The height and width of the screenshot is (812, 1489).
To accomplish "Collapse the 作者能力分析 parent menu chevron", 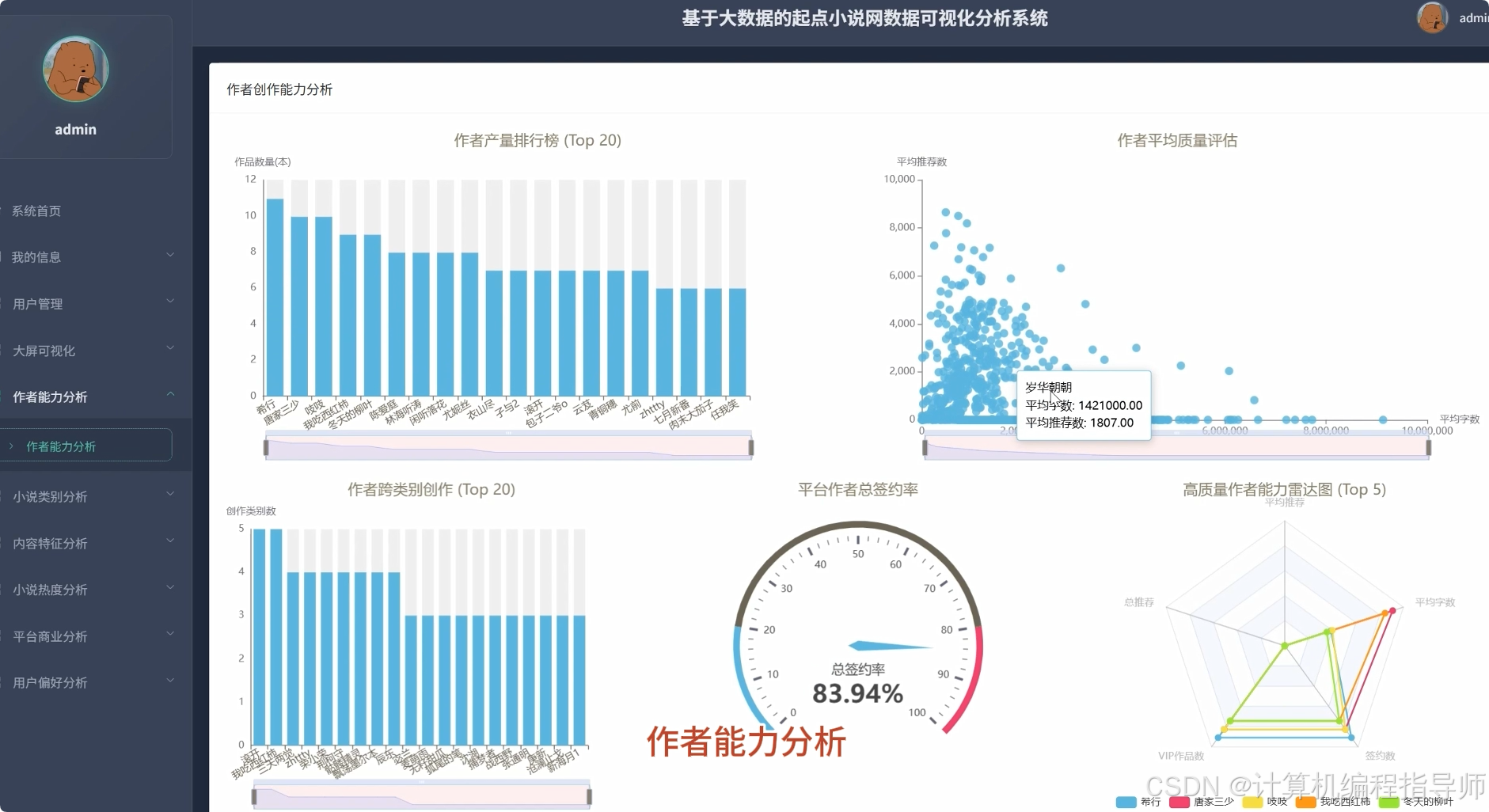I will (x=169, y=395).
